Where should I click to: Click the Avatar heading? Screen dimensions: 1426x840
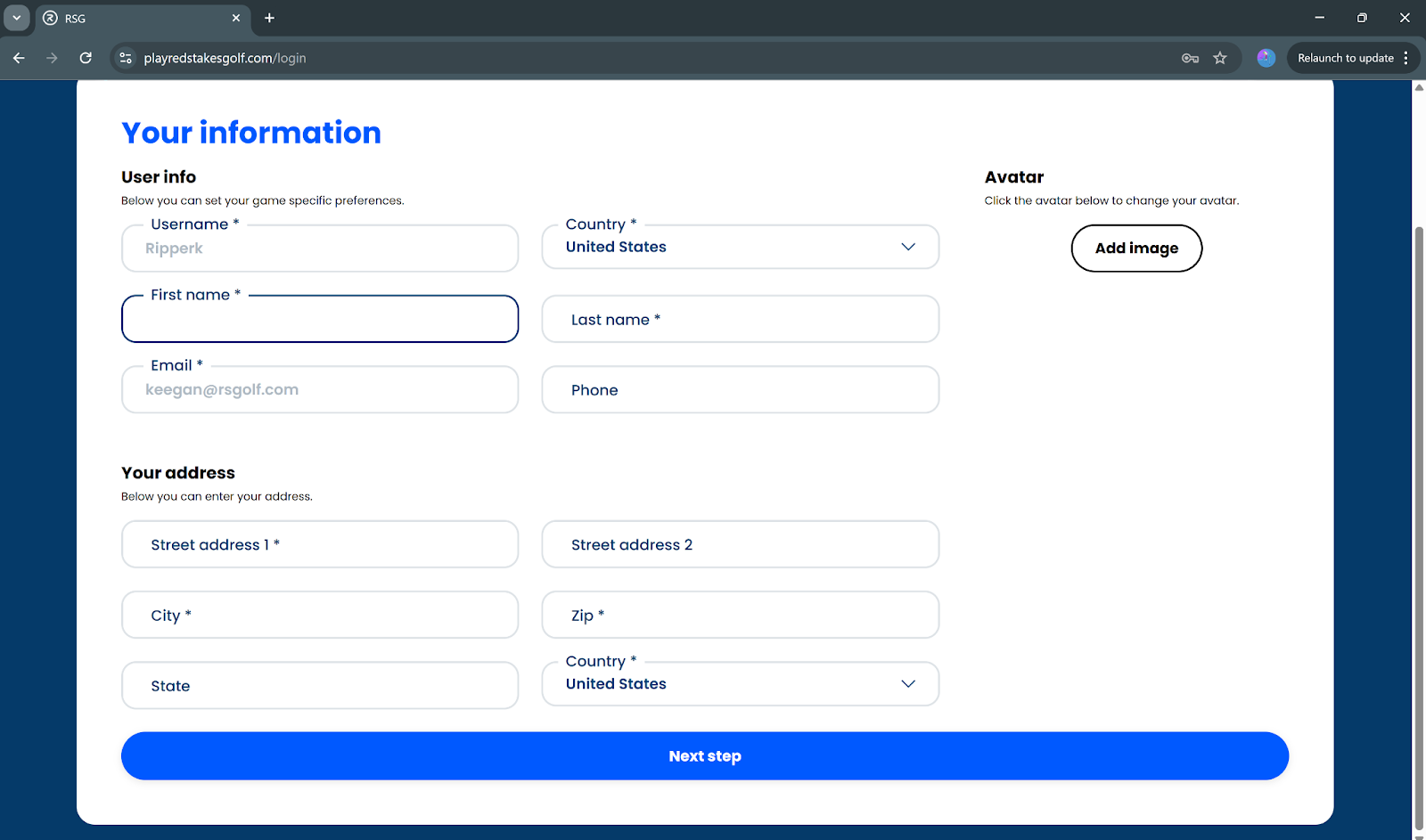pyautogui.click(x=1014, y=177)
